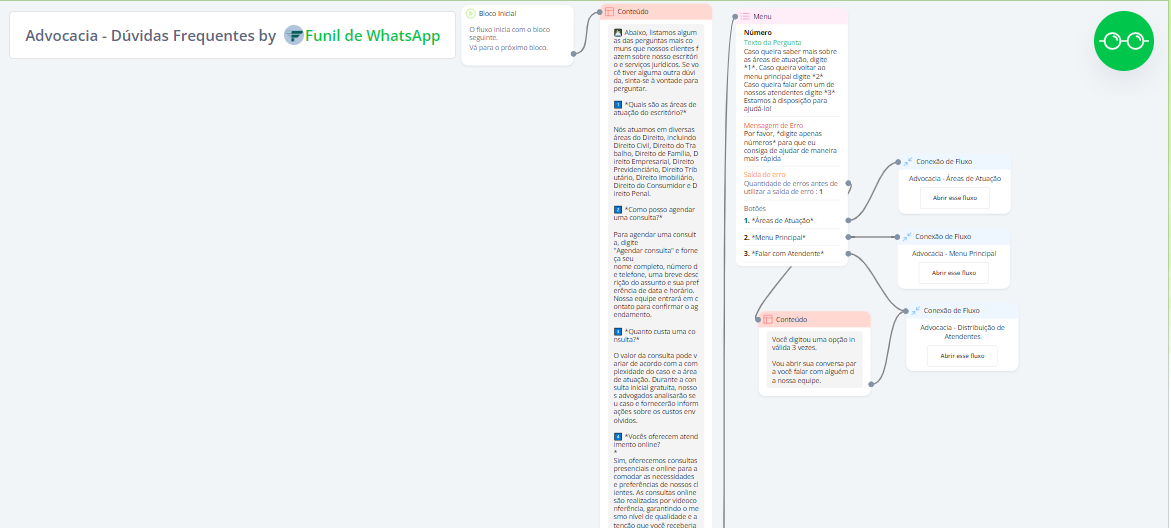Select the Menu block header

[x=792, y=16]
